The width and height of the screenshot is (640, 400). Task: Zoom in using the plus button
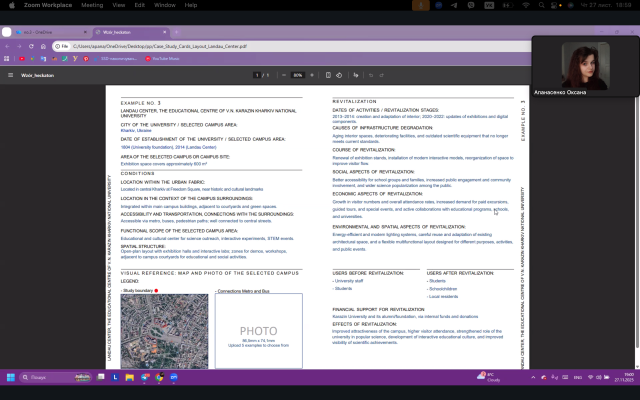click(312, 75)
